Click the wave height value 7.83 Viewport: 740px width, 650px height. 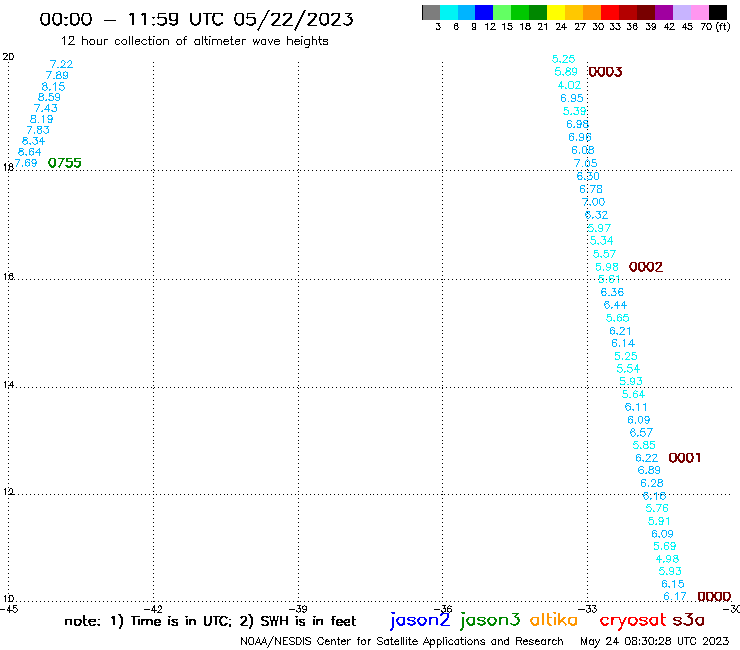click(38, 130)
